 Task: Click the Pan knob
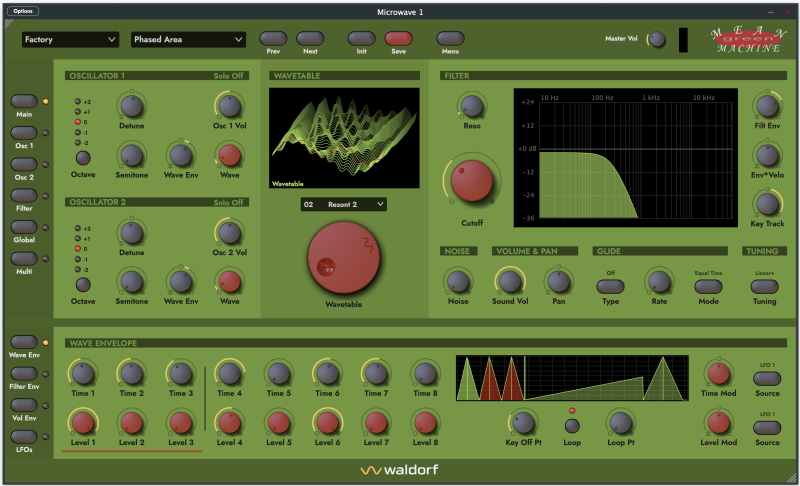pyautogui.click(x=559, y=282)
